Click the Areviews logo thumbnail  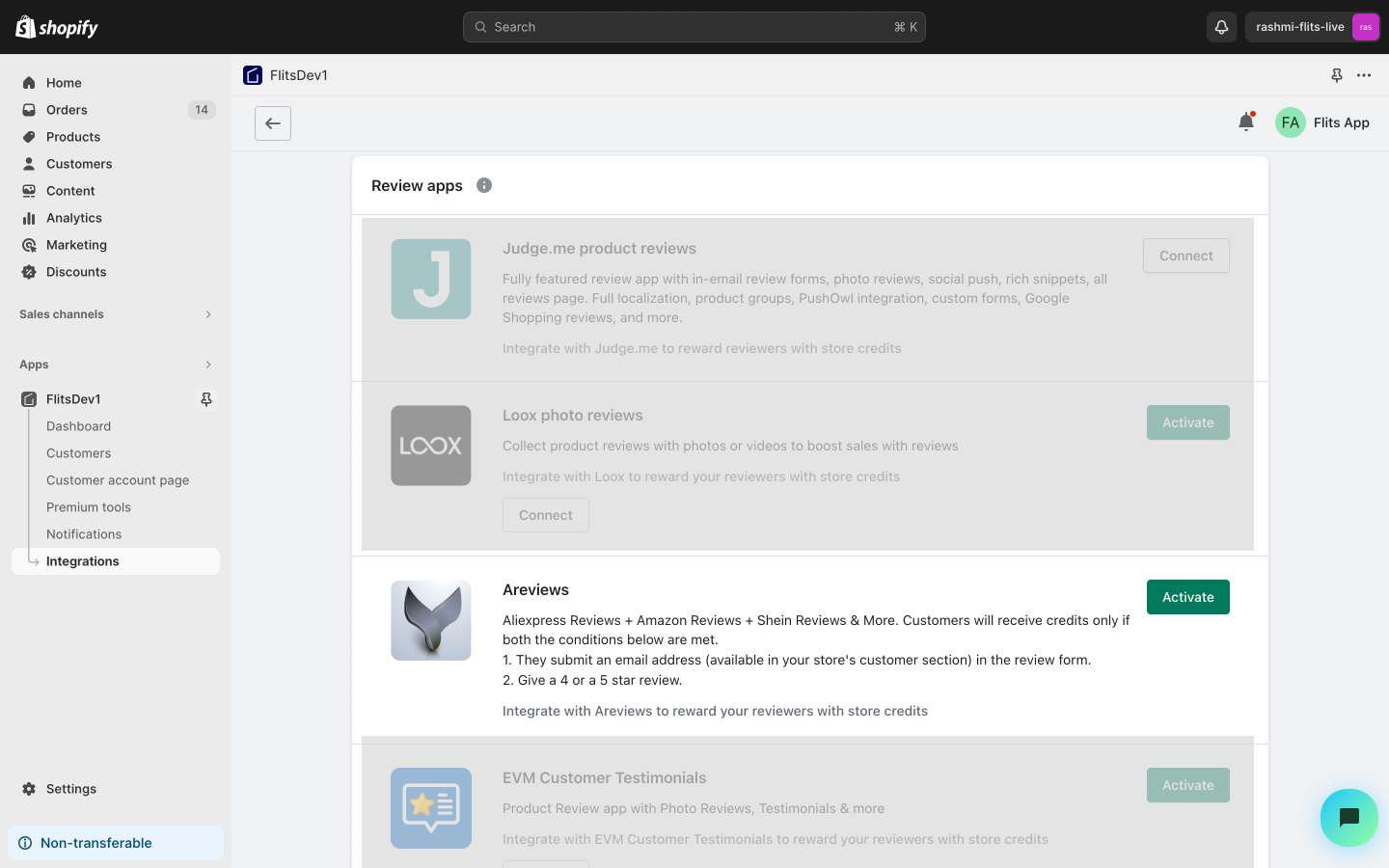(x=431, y=620)
